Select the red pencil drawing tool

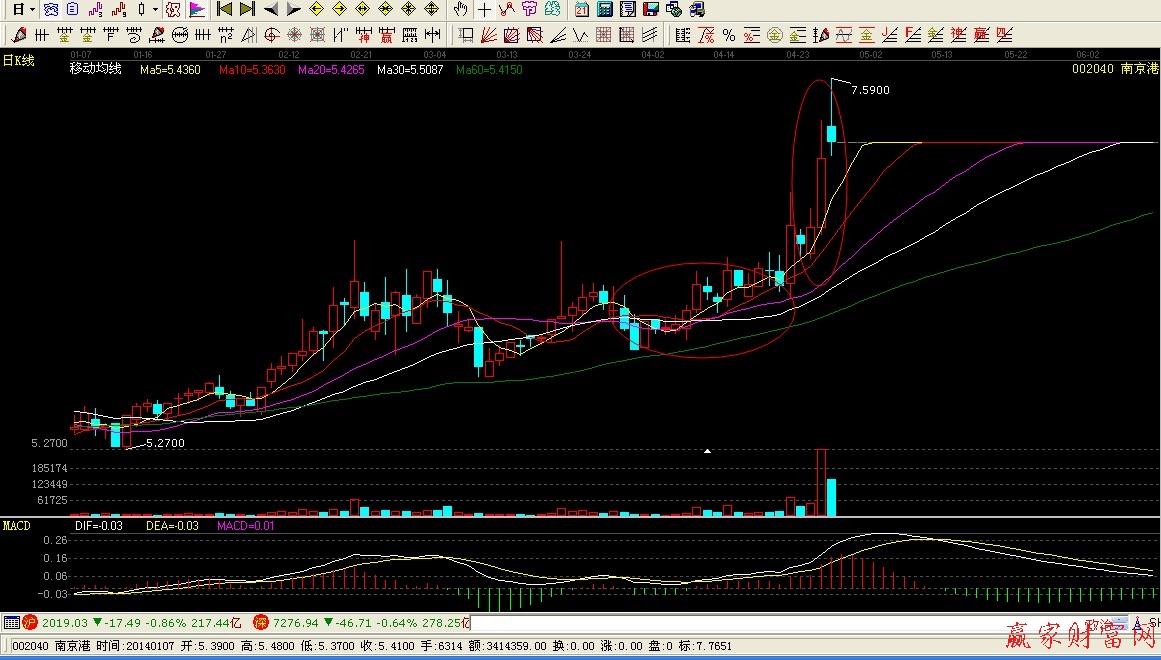point(18,35)
